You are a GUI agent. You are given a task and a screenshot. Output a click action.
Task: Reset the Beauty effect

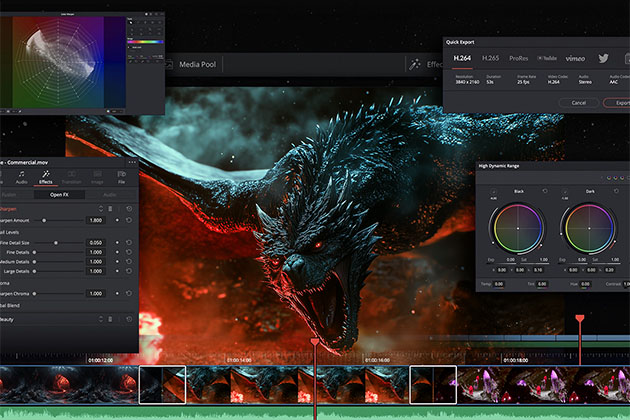tap(129, 319)
